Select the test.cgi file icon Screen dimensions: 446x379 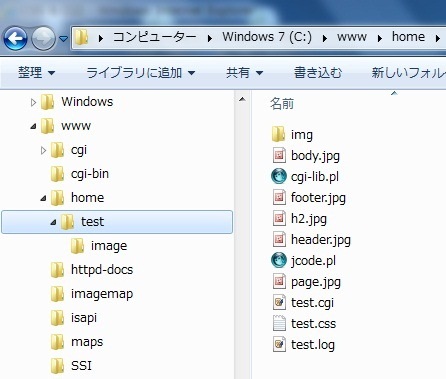(x=279, y=302)
